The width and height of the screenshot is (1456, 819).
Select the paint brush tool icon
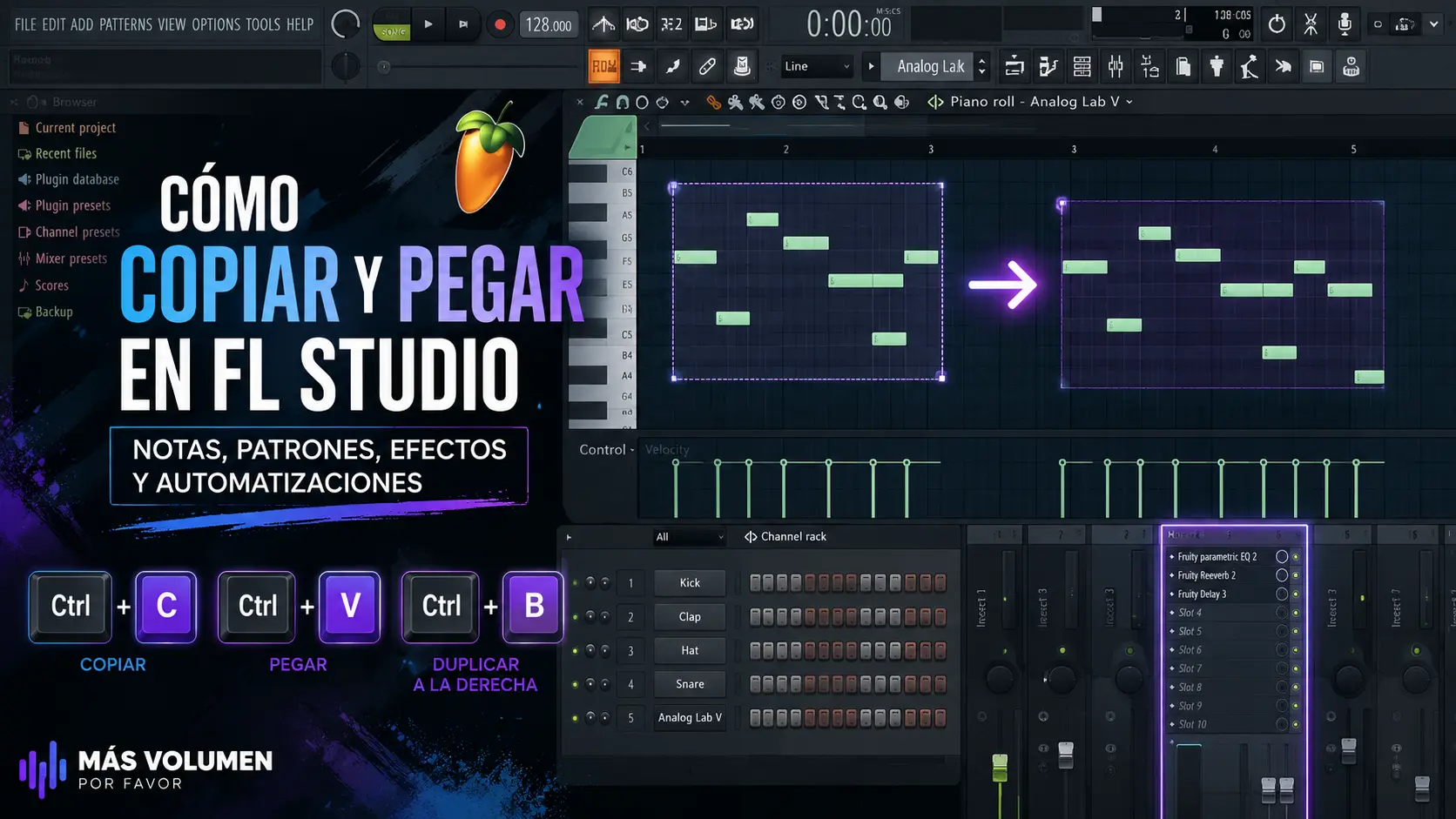tap(673, 66)
